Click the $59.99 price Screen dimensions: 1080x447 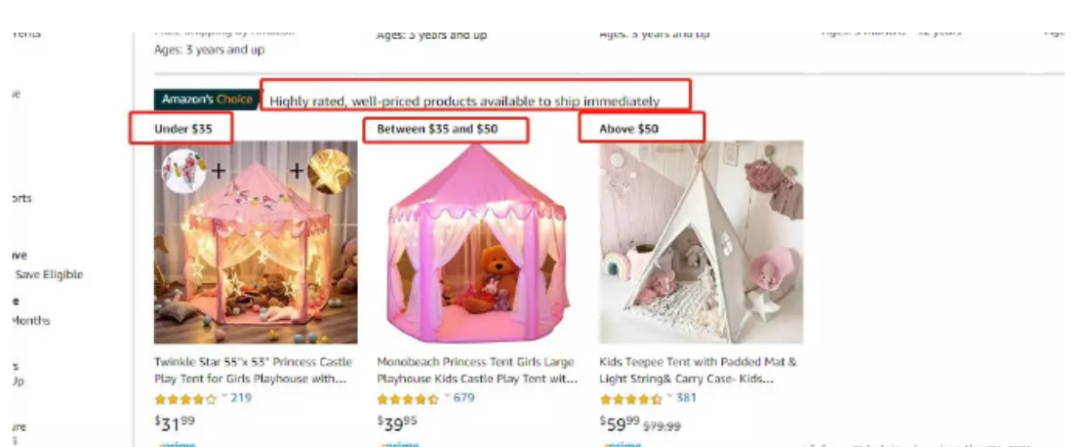620,422
